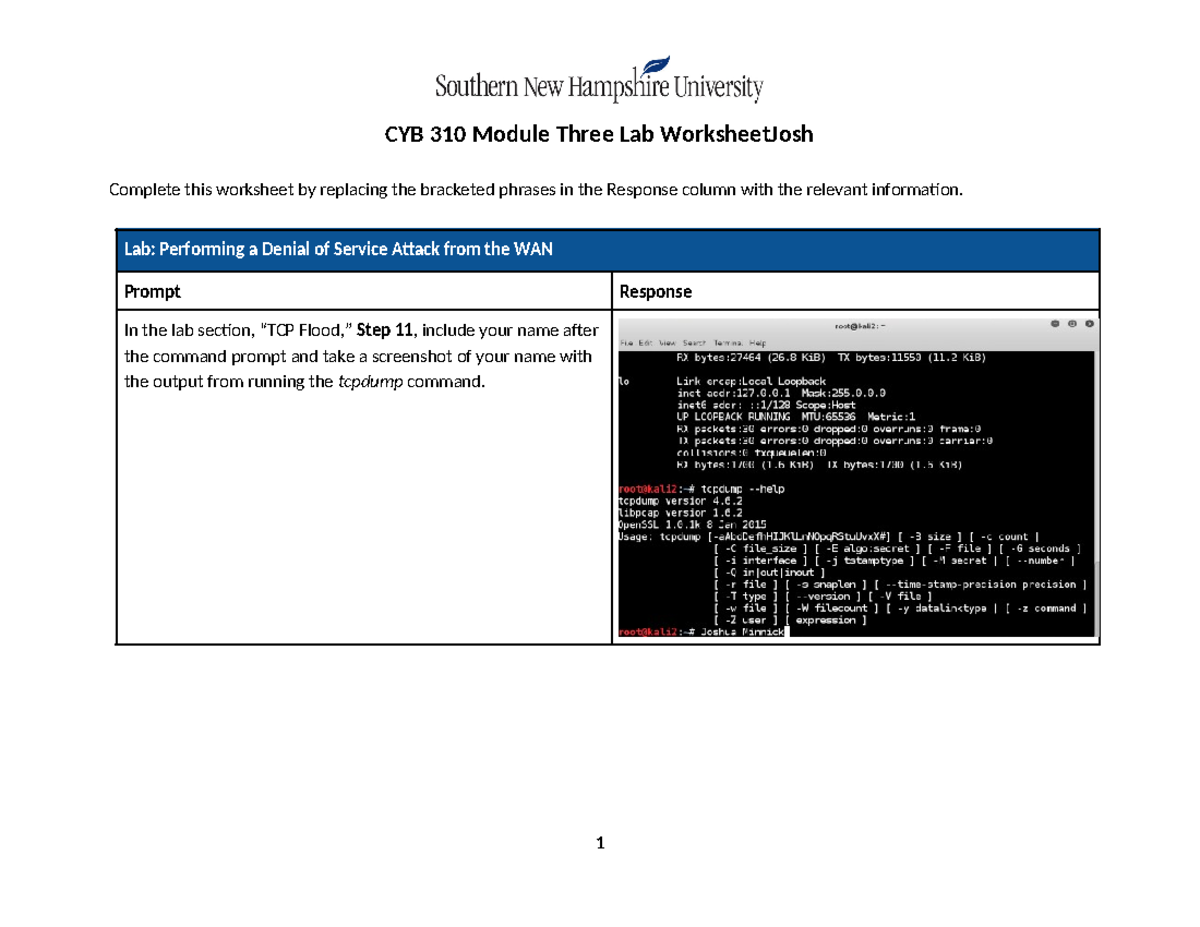1200x927 pixels.
Task: Close the root@kali2 terminal window
Action: click(x=1089, y=325)
